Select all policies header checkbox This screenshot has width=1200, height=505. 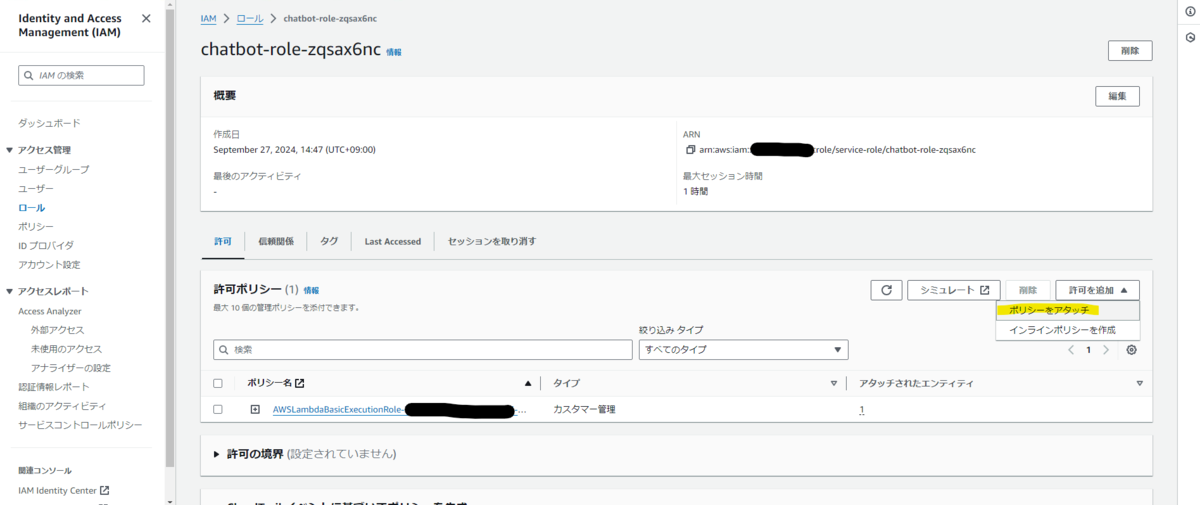(218, 383)
